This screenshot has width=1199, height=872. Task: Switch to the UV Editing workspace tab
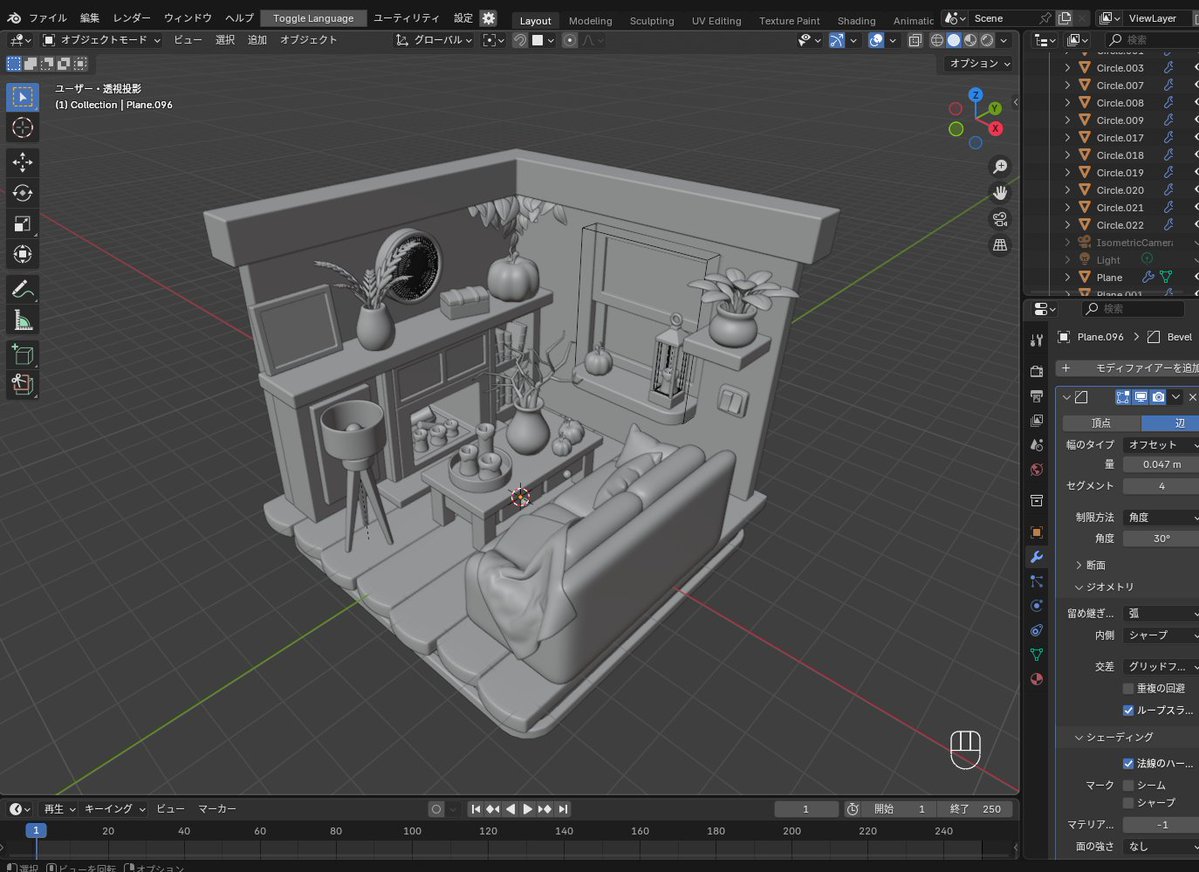(x=716, y=21)
